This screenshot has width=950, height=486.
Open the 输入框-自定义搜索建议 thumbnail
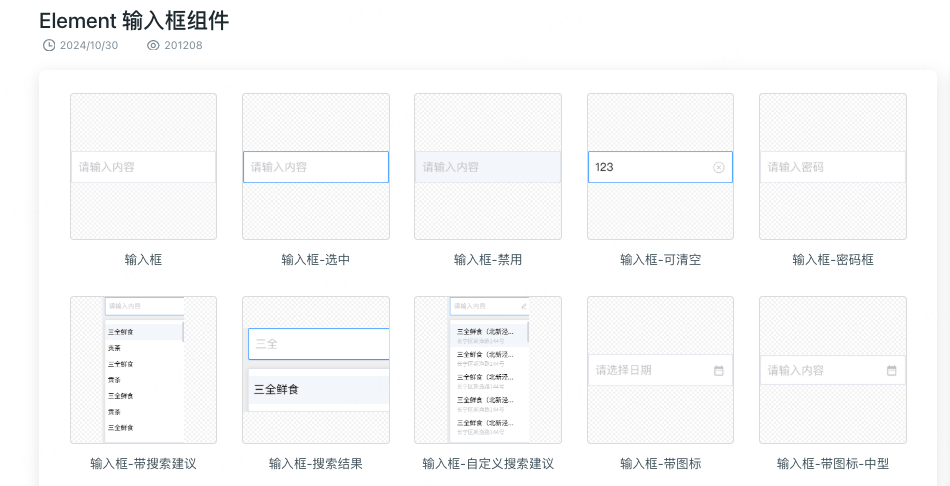pyautogui.click(x=488, y=370)
